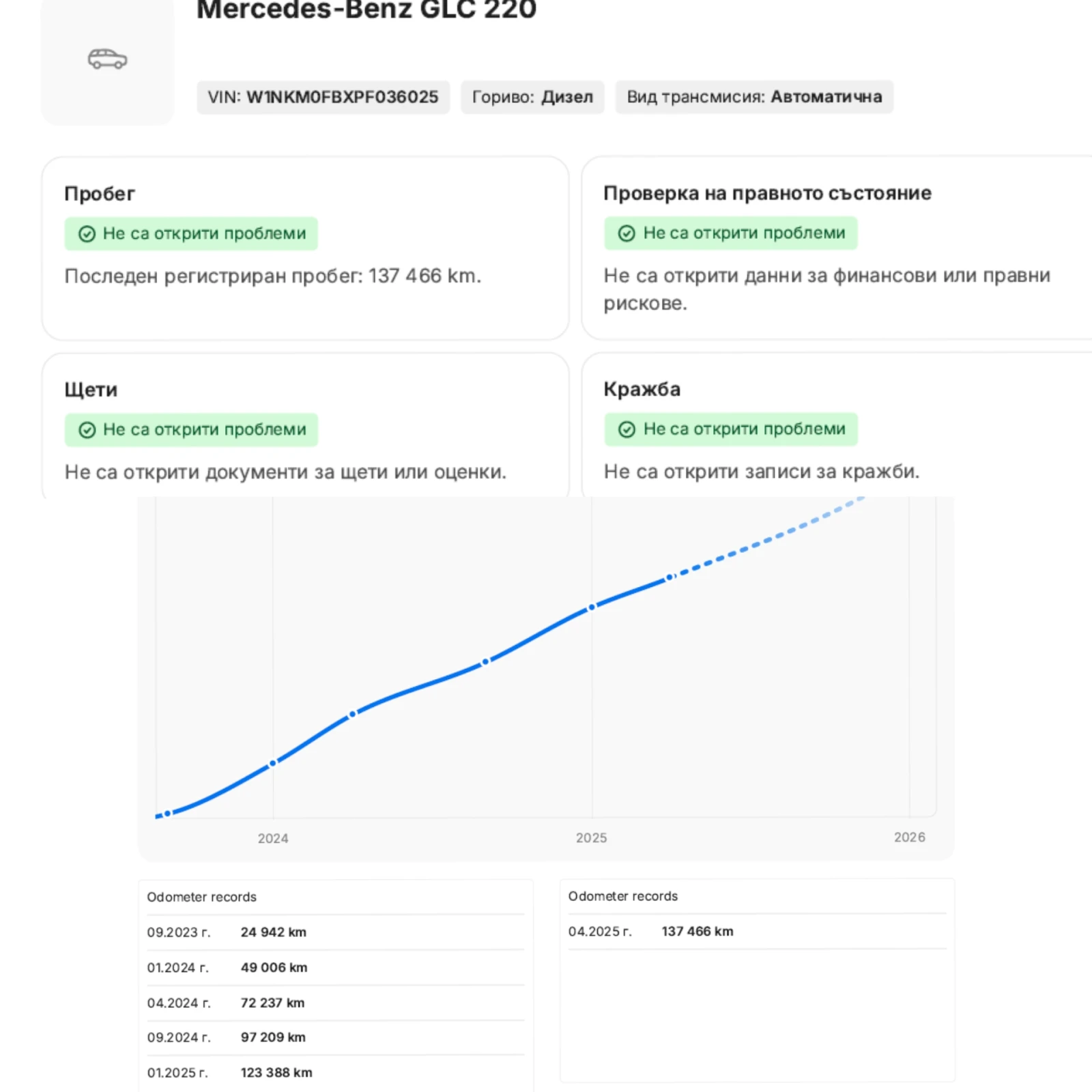Click the chart data point on 2024 gridline
1092x1092 pixels.
(273, 763)
